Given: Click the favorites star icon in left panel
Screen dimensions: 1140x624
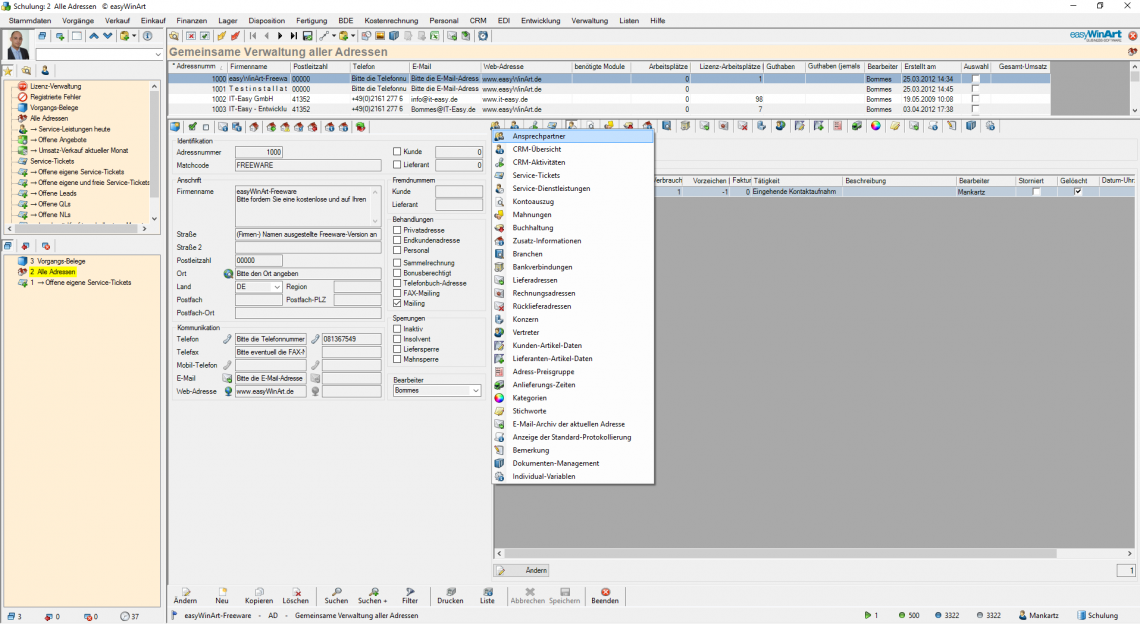Looking at the screenshot, I should coord(8,71).
